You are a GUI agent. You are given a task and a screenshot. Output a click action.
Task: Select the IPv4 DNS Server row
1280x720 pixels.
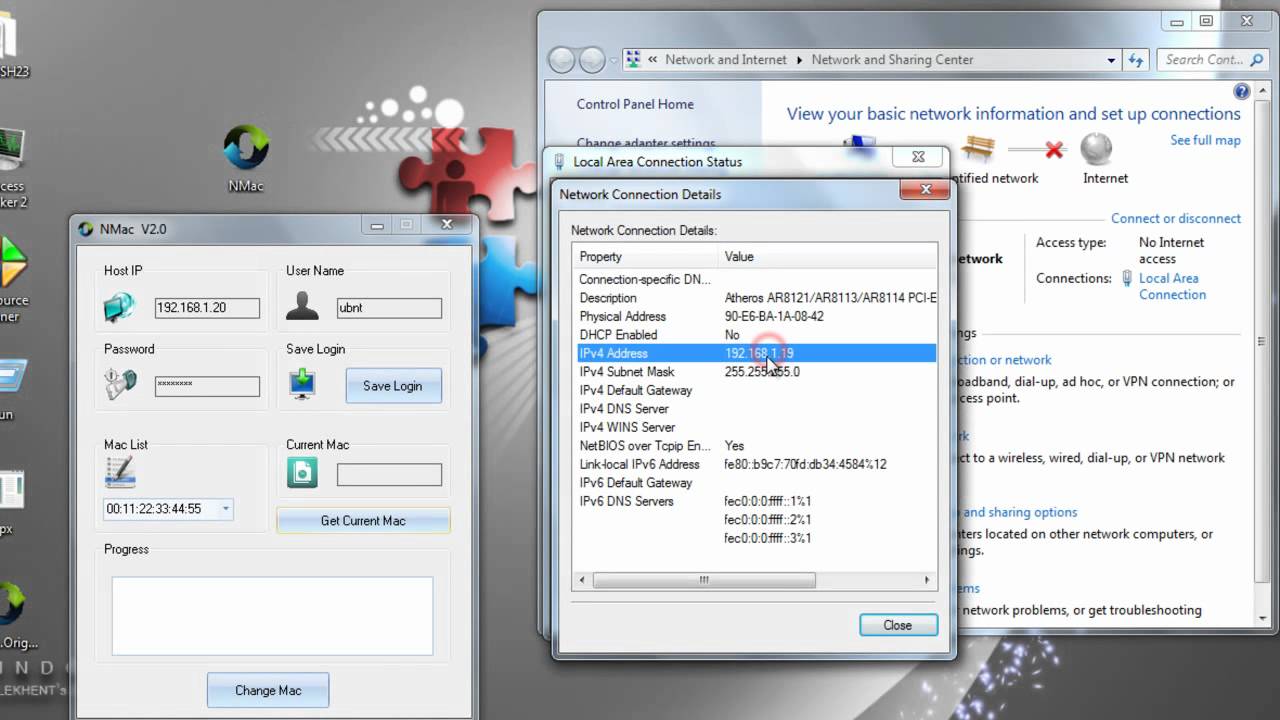coord(756,409)
